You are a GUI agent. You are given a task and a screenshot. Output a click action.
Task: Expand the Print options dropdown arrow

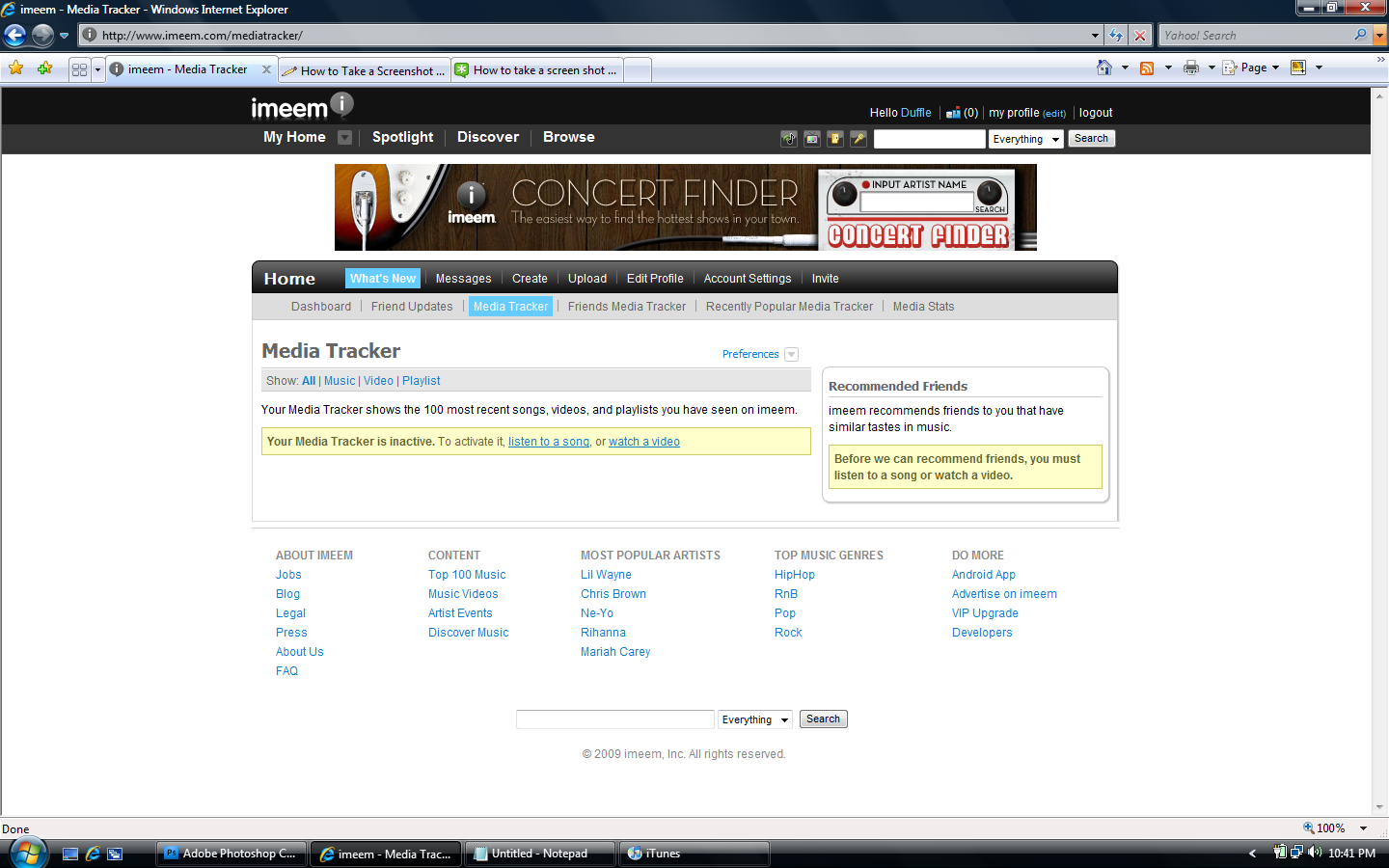click(1212, 68)
